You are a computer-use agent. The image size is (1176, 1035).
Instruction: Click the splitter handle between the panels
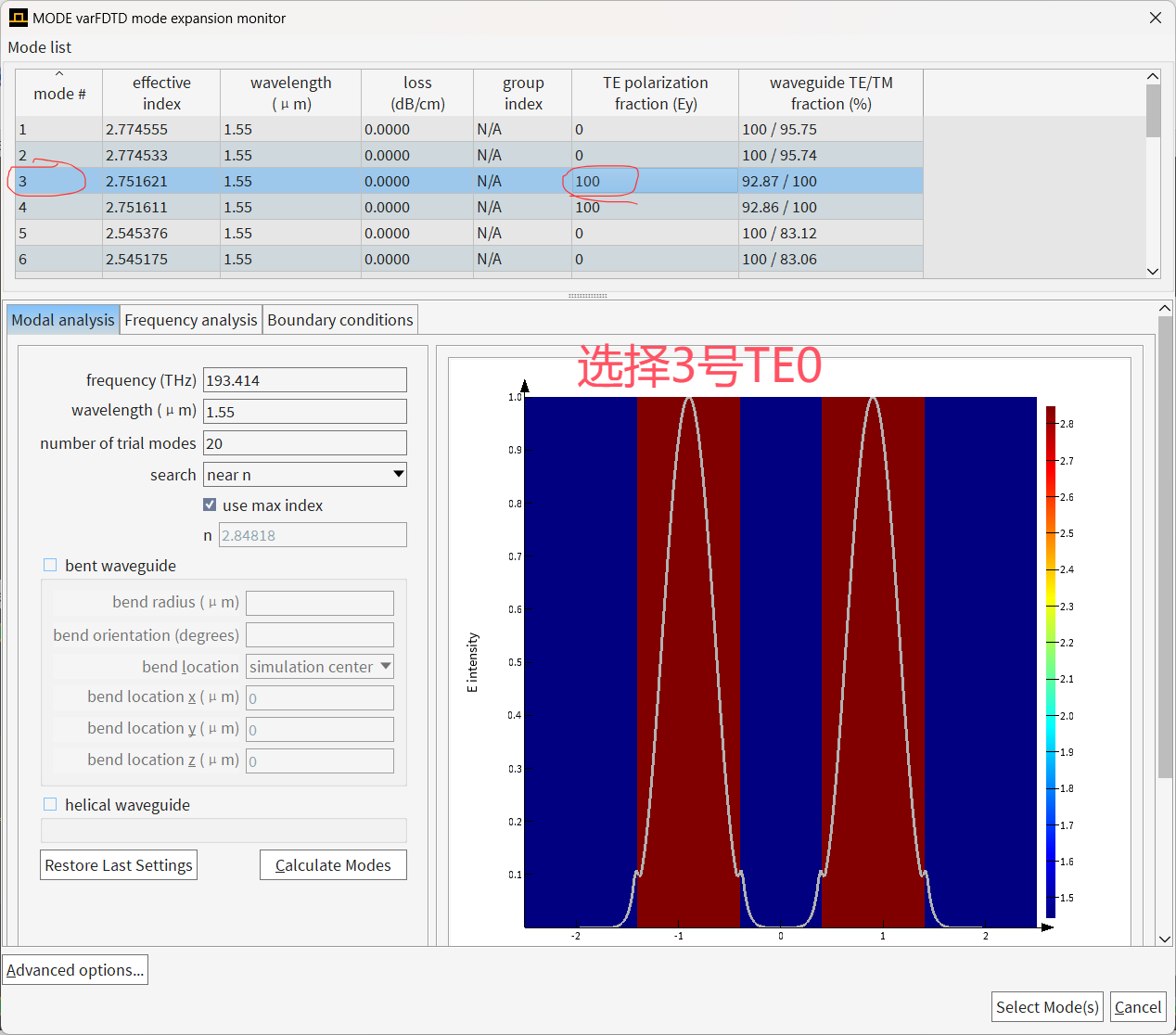pyautogui.click(x=587, y=296)
